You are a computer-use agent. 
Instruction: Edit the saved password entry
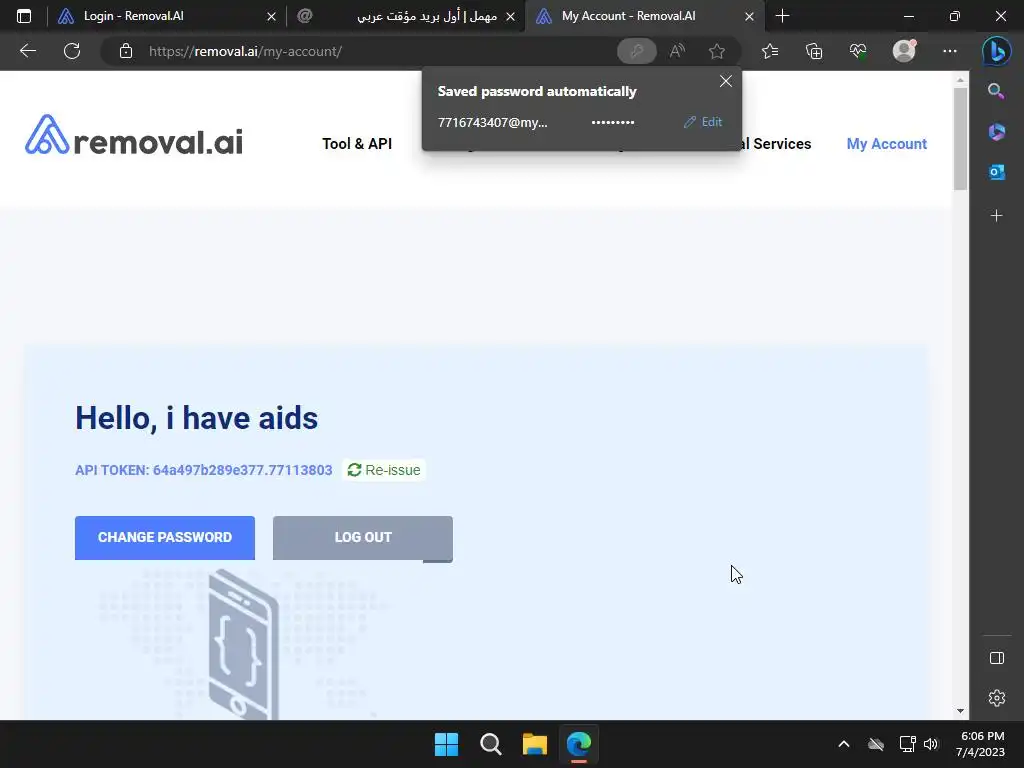point(703,122)
